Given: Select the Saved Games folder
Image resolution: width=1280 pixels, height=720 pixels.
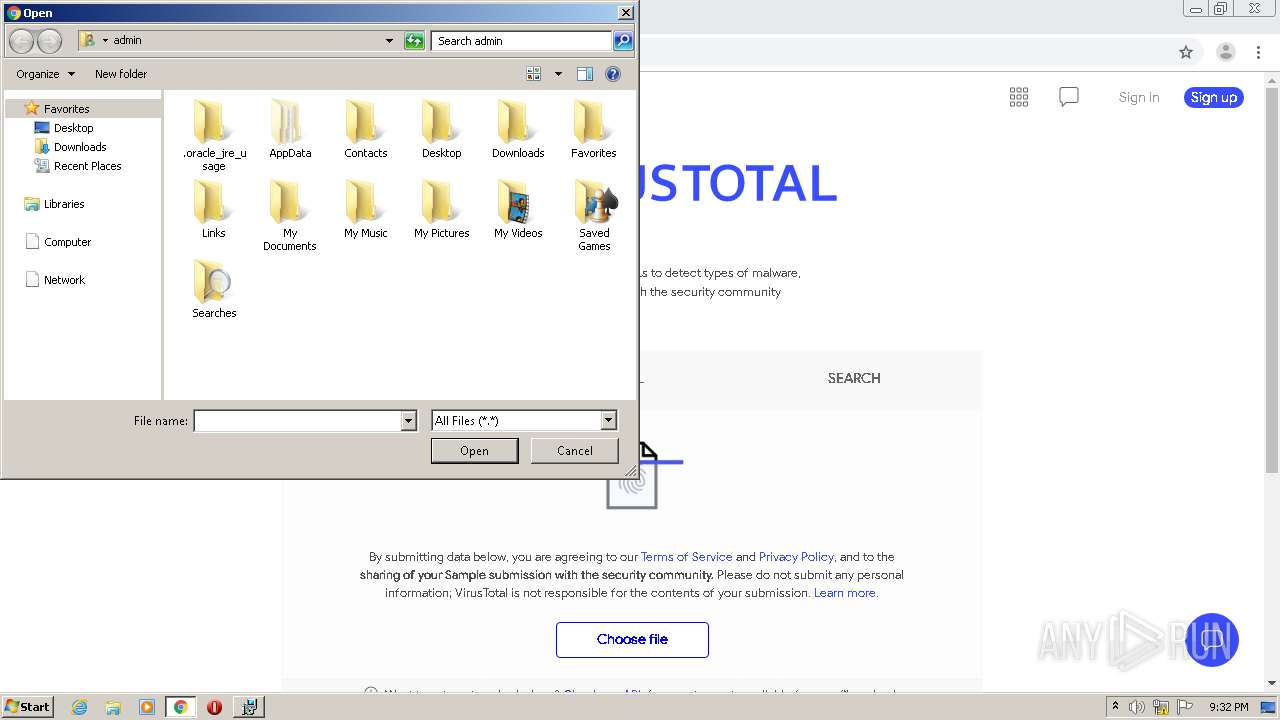Looking at the screenshot, I should coord(594,215).
